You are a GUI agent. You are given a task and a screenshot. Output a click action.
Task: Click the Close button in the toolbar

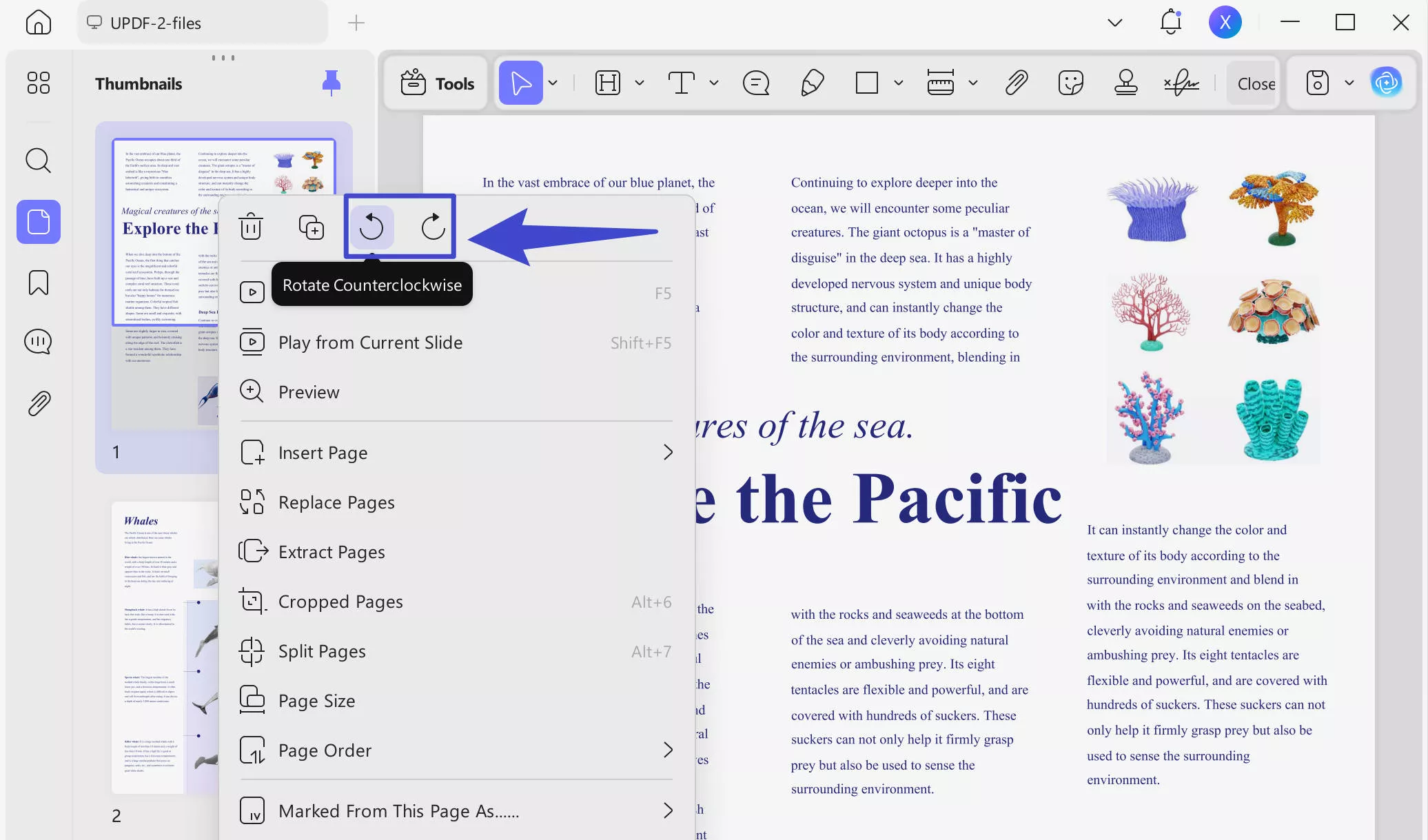pyautogui.click(x=1255, y=83)
